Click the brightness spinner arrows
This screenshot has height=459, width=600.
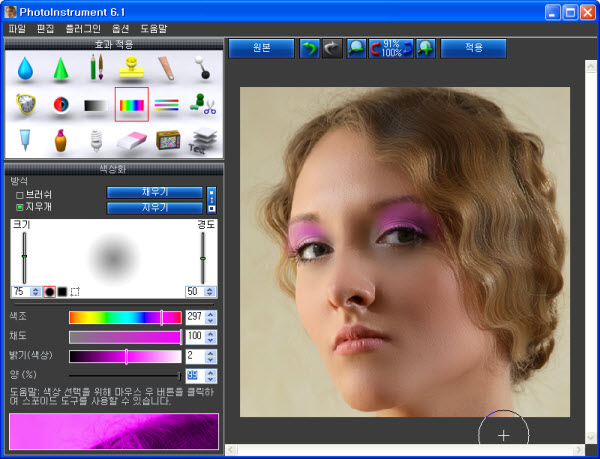click(x=211, y=356)
